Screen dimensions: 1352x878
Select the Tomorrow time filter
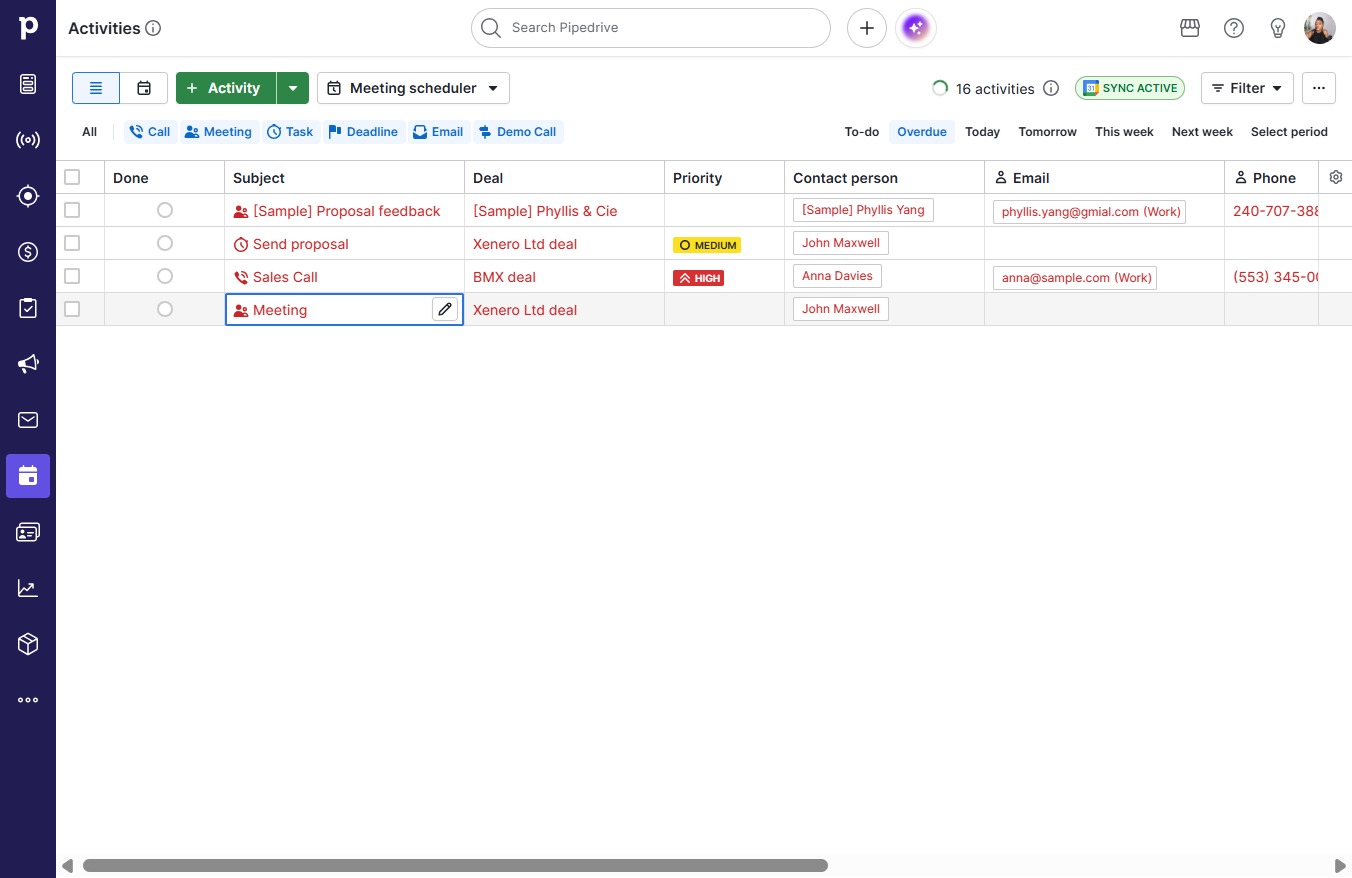click(x=1048, y=132)
